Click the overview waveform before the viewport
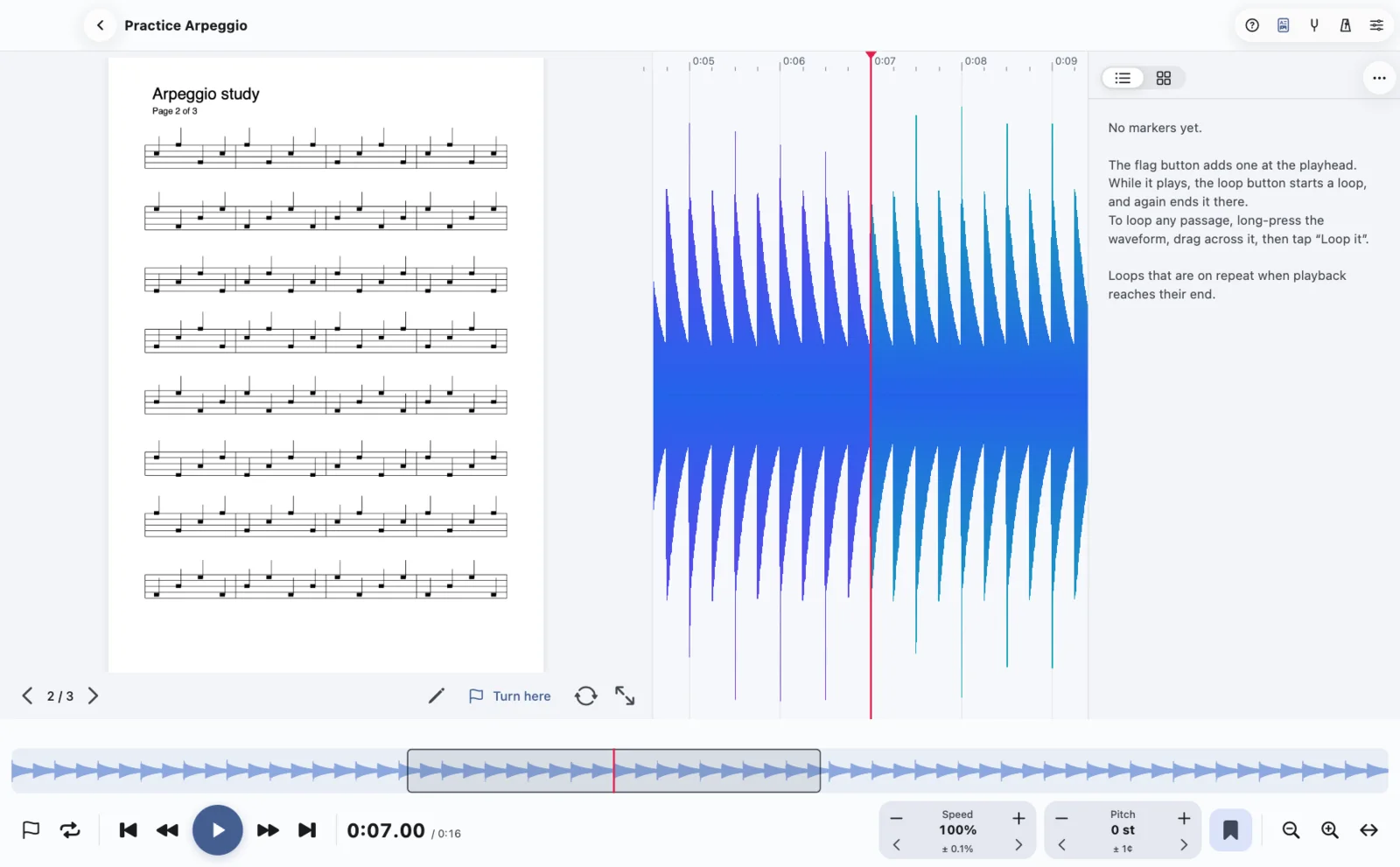 click(x=208, y=771)
